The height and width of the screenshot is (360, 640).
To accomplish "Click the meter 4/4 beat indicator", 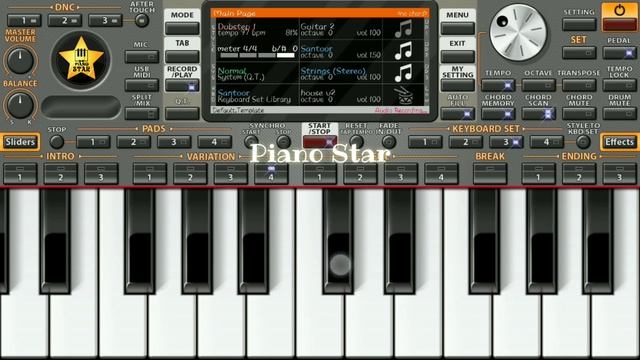I will [257, 55].
